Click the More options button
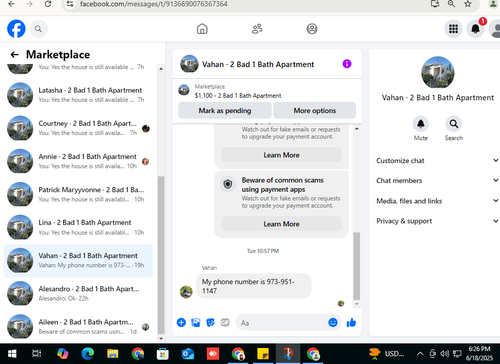The height and width of the screenshot is (364, 500). coord(315,110)
